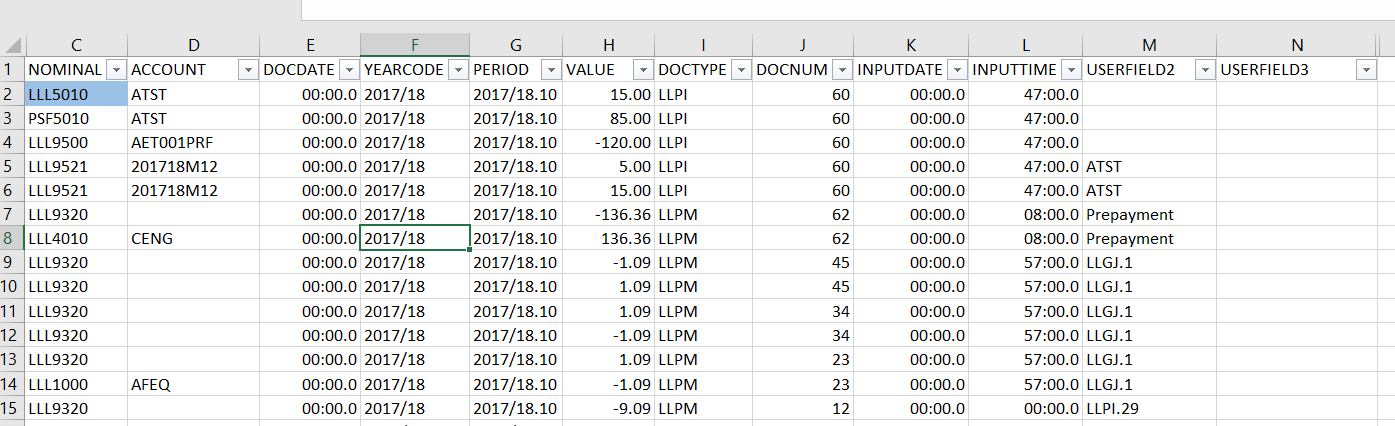Open the DOCTYPE filter dropdown
1395x426 pixels.
[741, 70]
